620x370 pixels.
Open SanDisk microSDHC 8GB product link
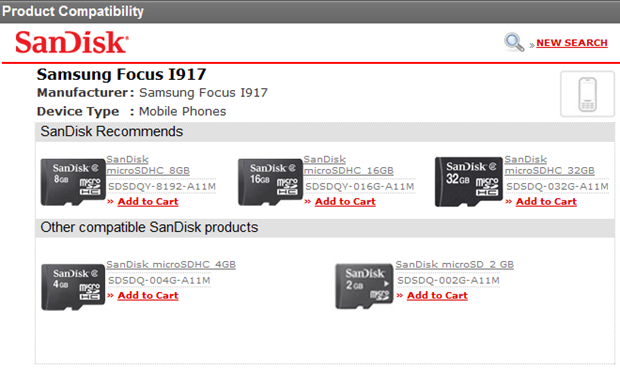pos(148,165)
